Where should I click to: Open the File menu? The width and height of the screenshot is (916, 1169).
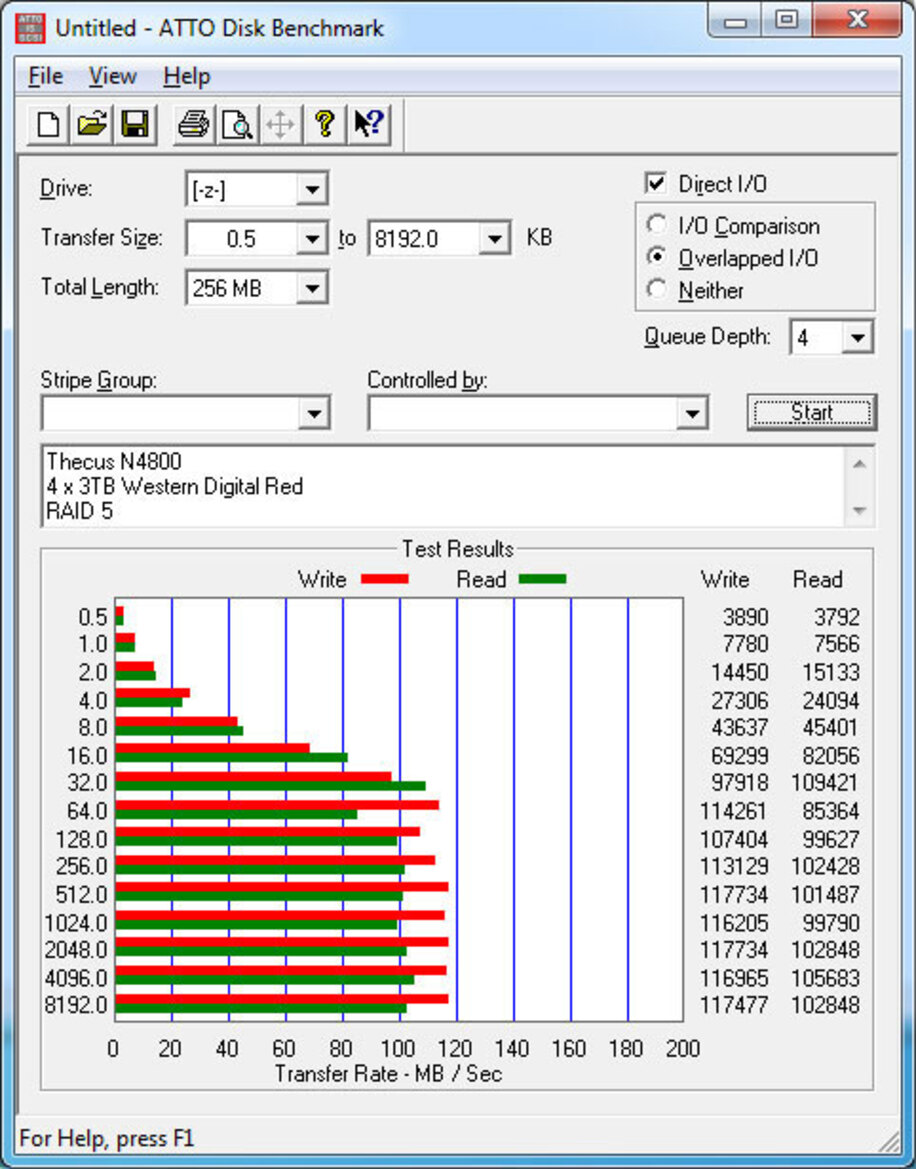pyautogui.click(x=45, y=76)
